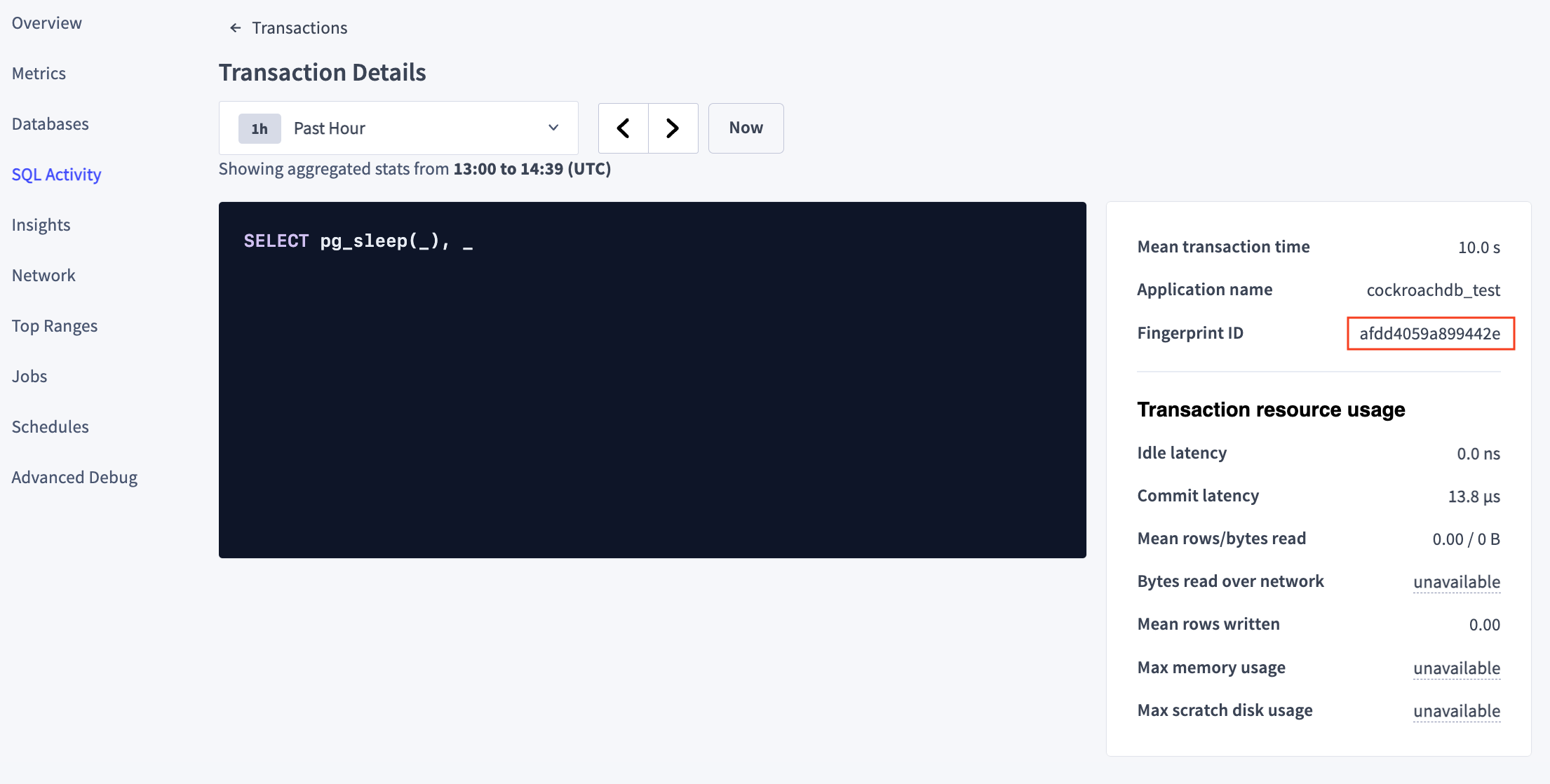Open the Top Ranges page
1550x784 pixels.
coord(55,325)
